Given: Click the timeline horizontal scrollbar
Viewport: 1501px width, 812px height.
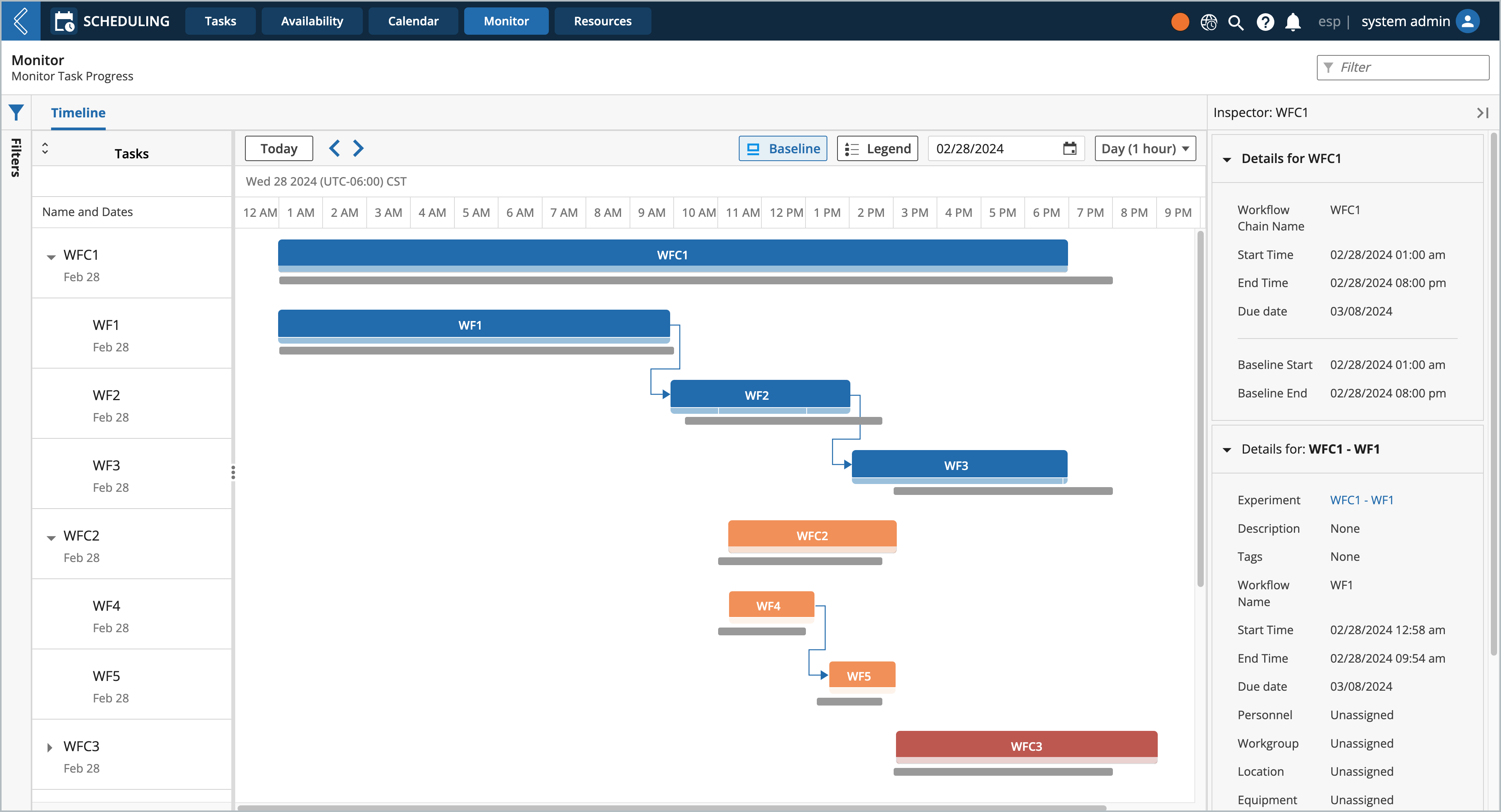Looking at the screenshot, I should coord(671,808).
